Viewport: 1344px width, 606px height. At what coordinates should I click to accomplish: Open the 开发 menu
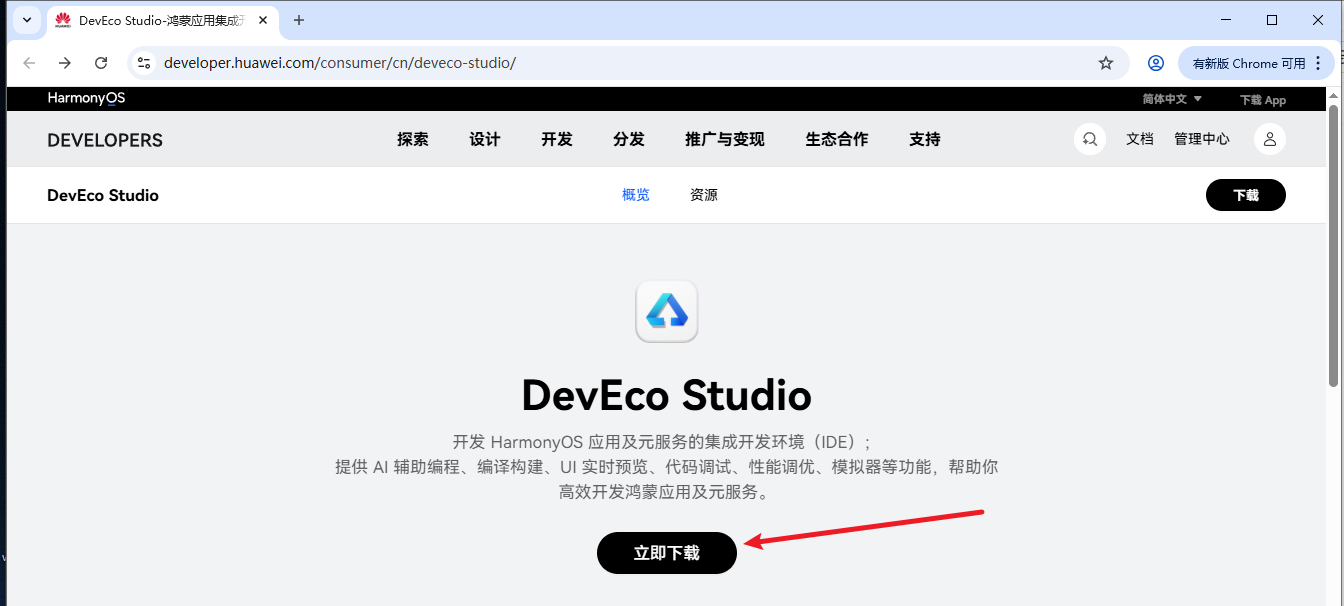click(x=557, y=139)
